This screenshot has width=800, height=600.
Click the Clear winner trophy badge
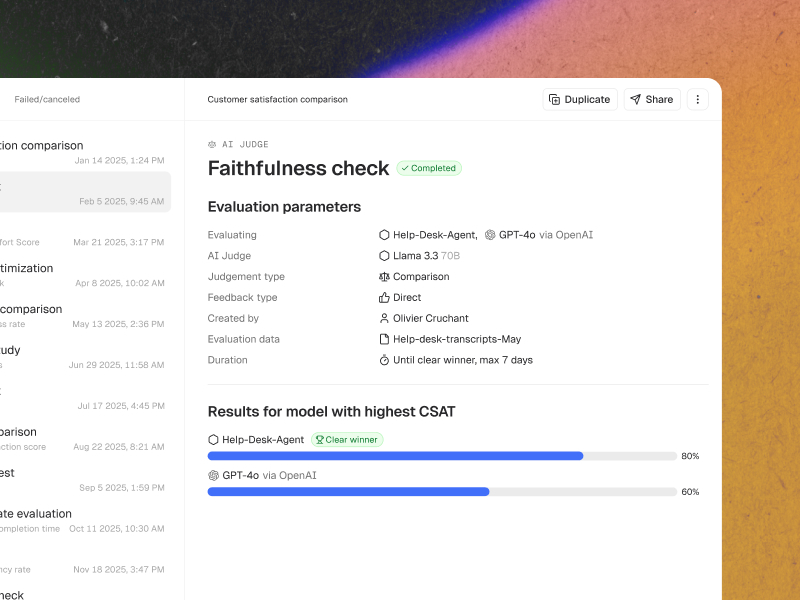[x=347, y=440]
